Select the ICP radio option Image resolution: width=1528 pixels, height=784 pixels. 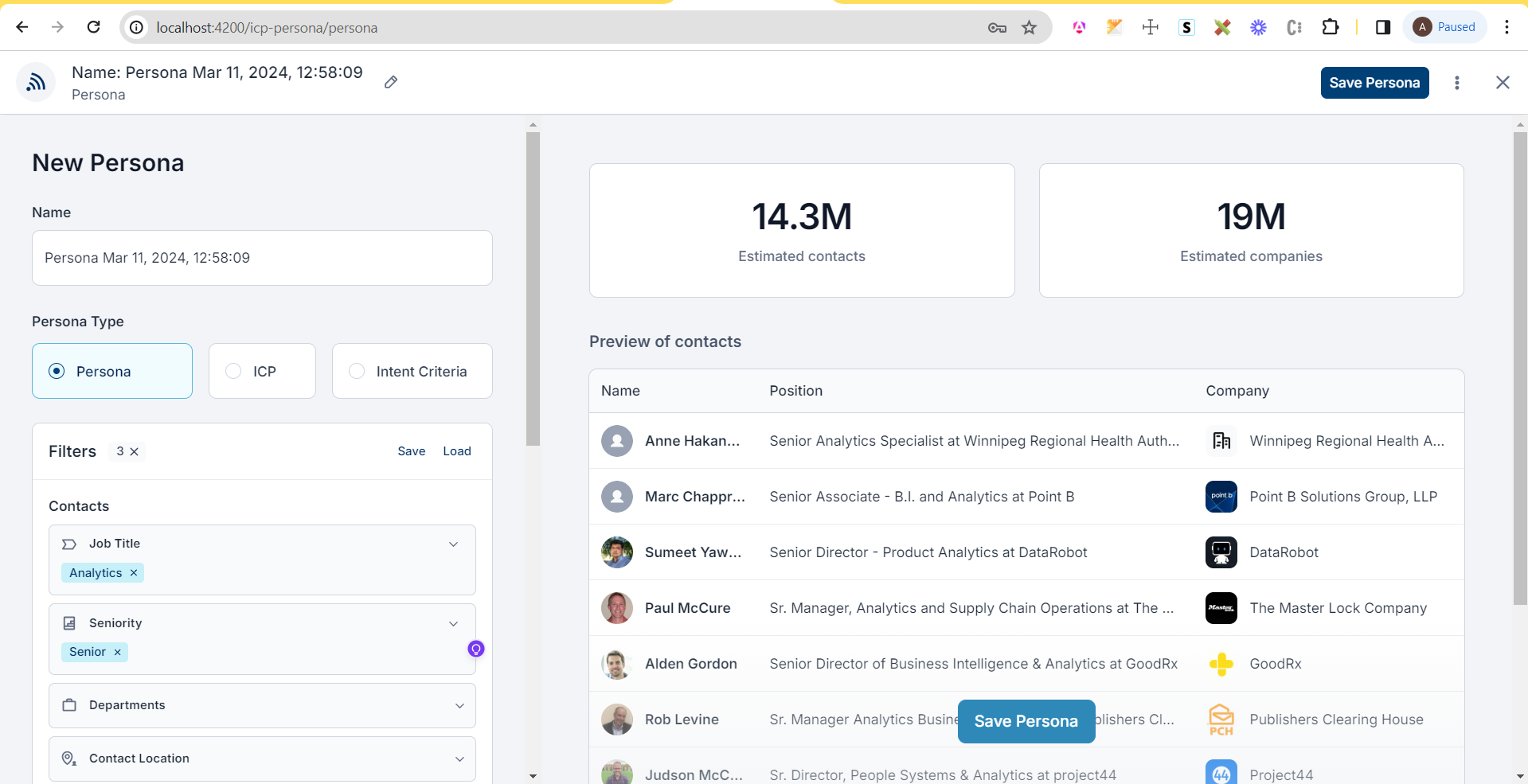pyautogui.click(x=233, y=371)
